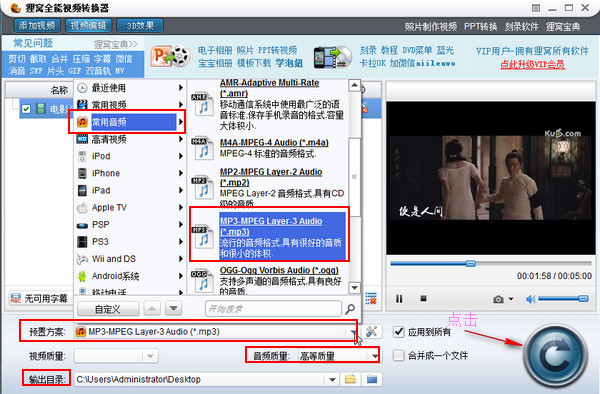Click the phone and DVD disc icon

coord(333,57)
